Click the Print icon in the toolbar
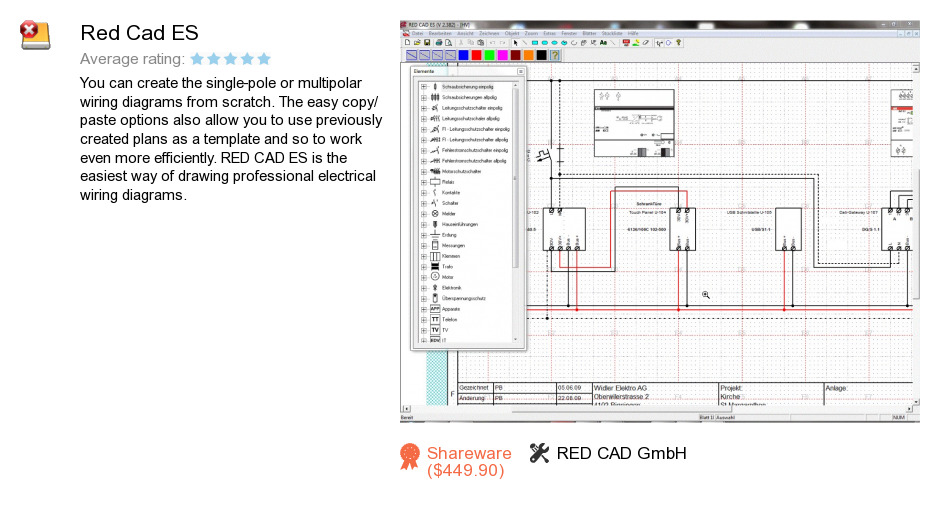 [x=439, y=43]
